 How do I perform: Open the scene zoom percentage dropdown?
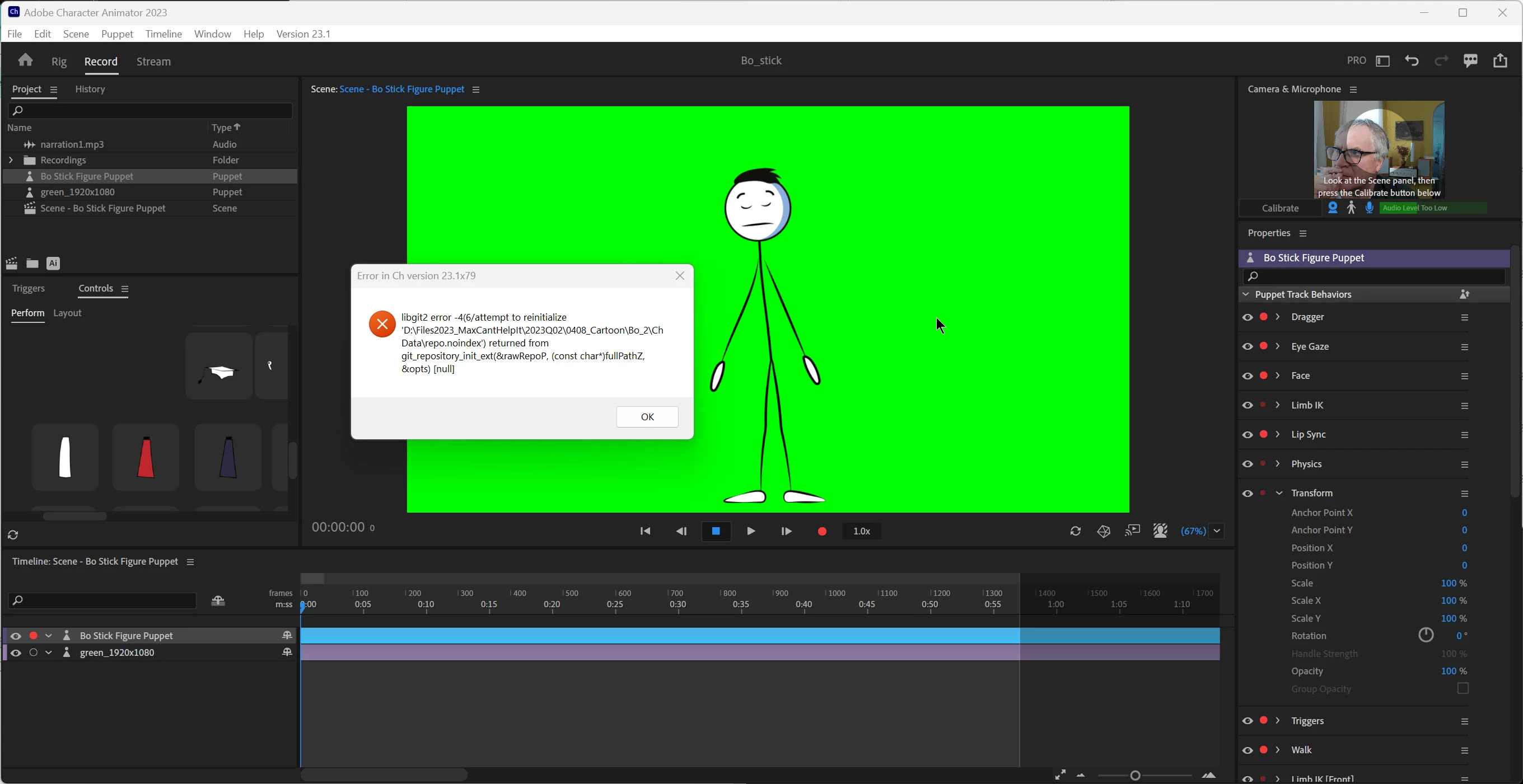(x=1217, y=531)
